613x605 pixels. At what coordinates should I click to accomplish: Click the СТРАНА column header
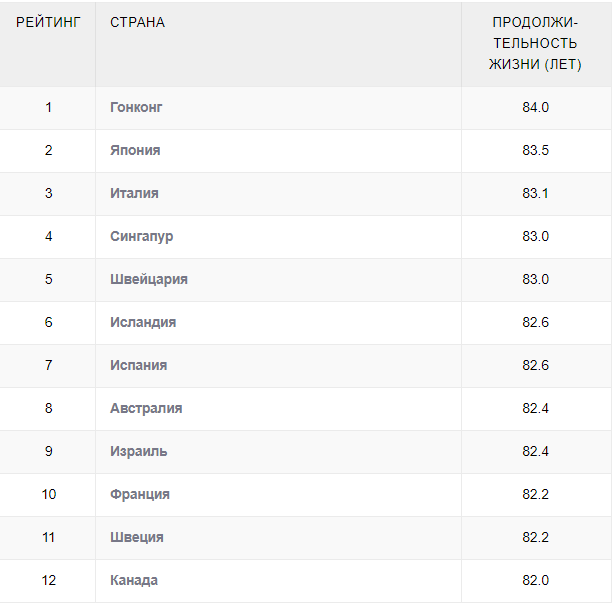[138, 22]
